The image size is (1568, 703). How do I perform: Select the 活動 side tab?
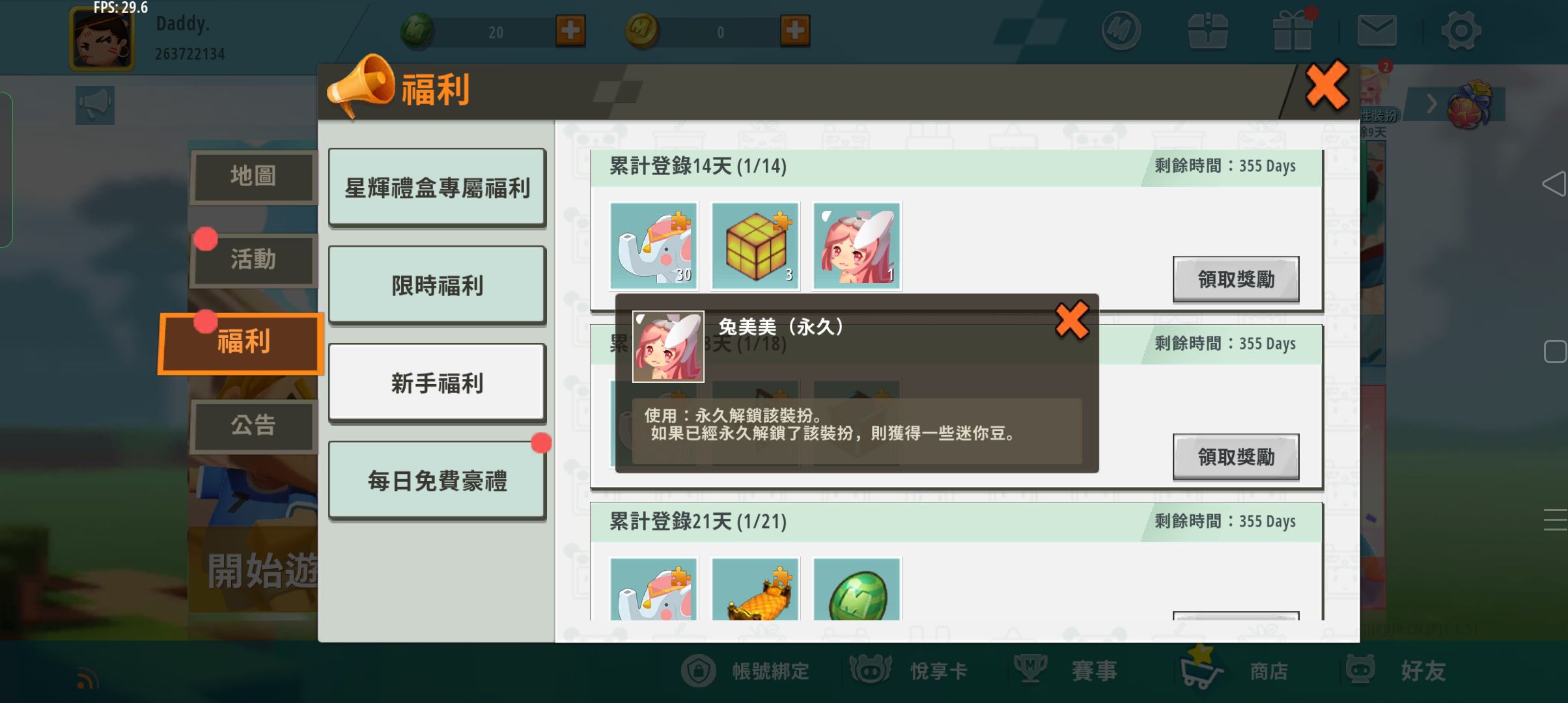point(253,260)
